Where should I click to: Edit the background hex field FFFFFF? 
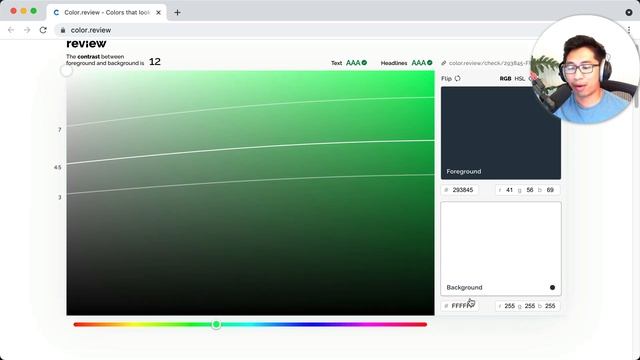click(460, 306)
